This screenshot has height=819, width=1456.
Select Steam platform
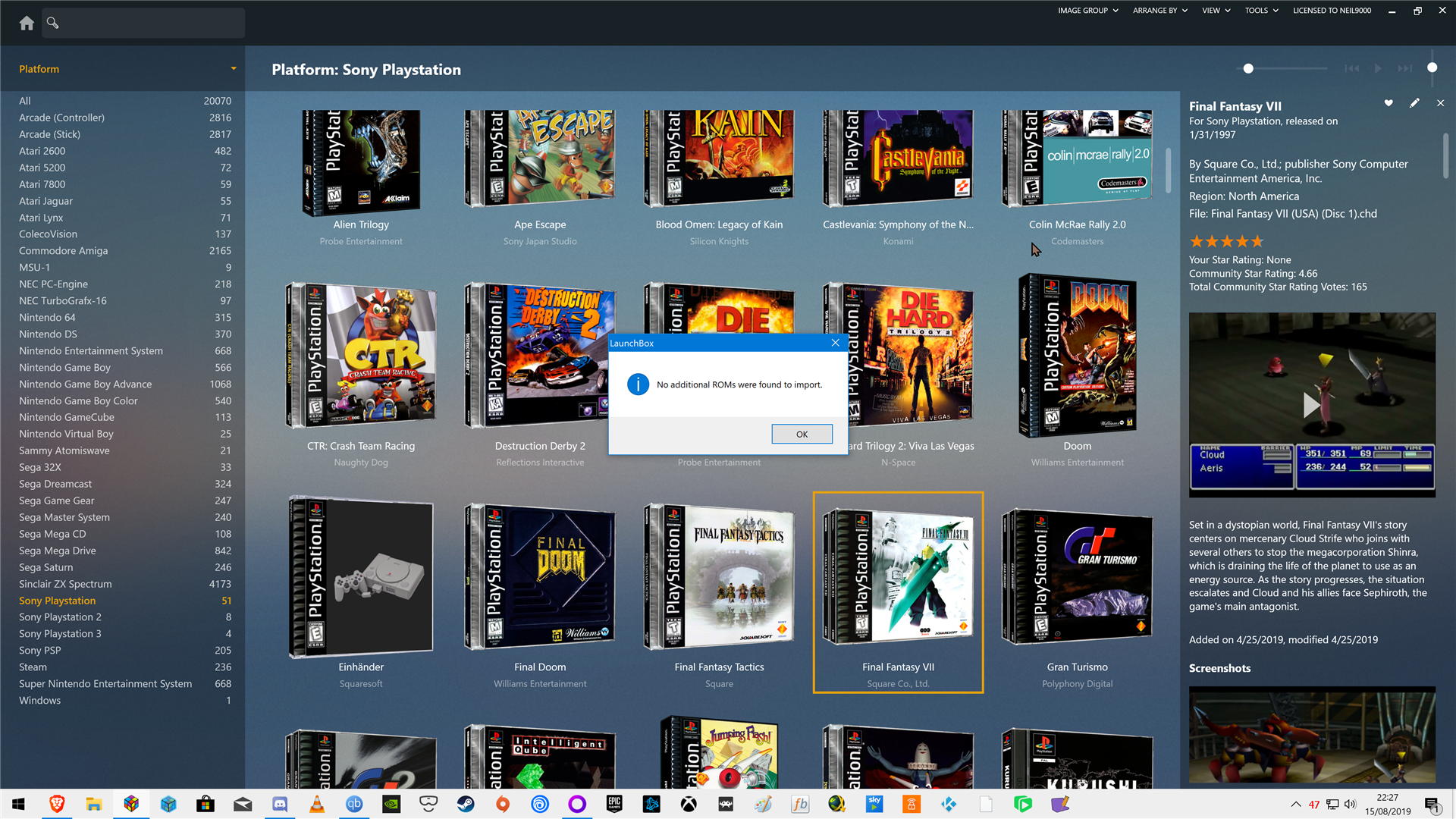coord(125,667)
